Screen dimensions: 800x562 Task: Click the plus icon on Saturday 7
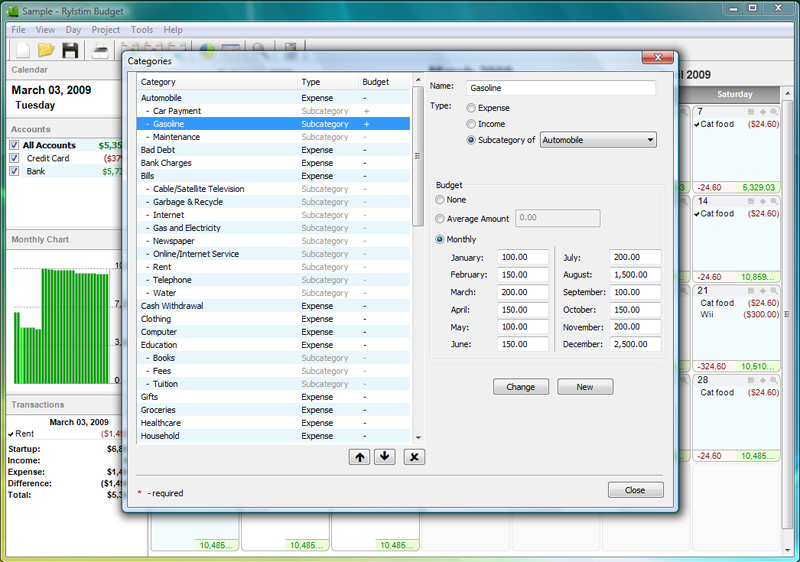point(762,112)
